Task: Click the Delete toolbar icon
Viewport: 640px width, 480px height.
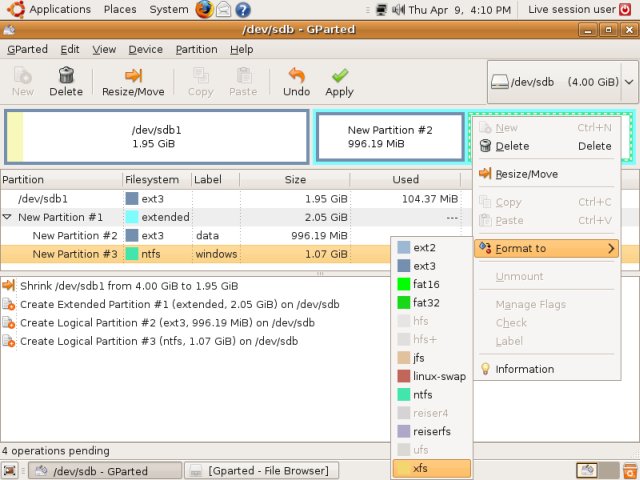Action: pyautogui.click(x=66, y=81)
